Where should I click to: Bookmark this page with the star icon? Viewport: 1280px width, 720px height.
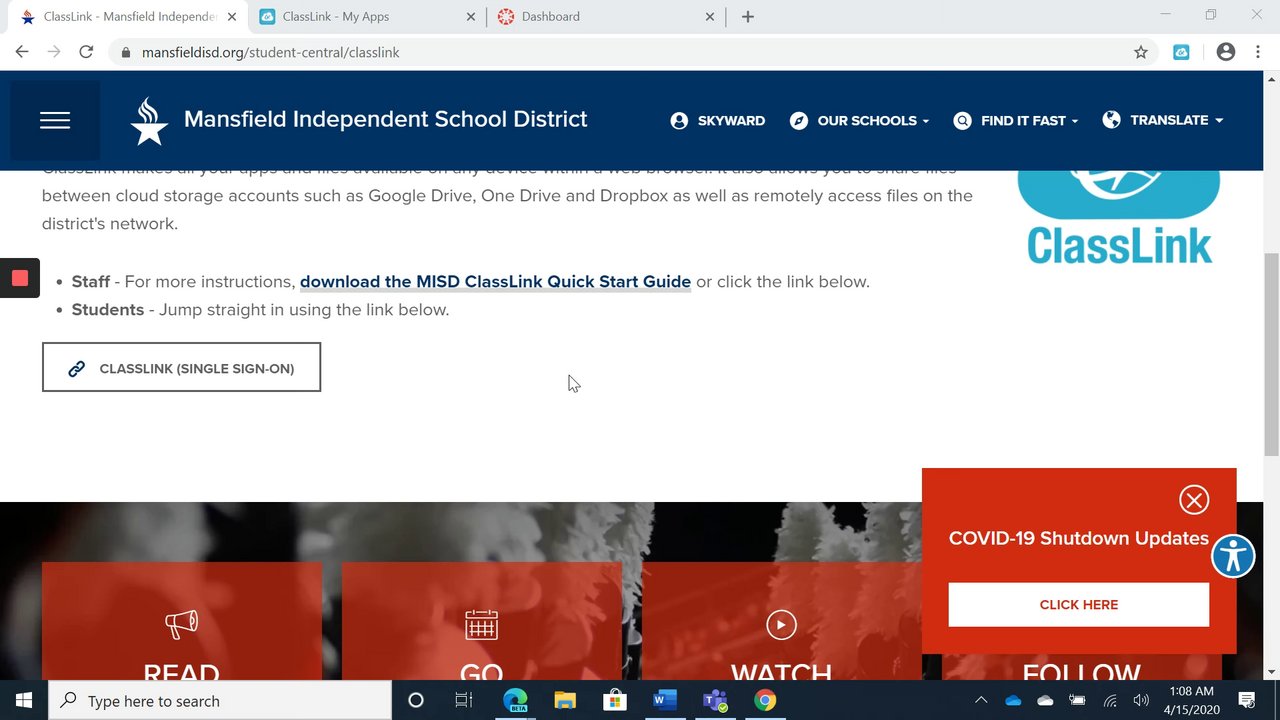point(1141,52)
